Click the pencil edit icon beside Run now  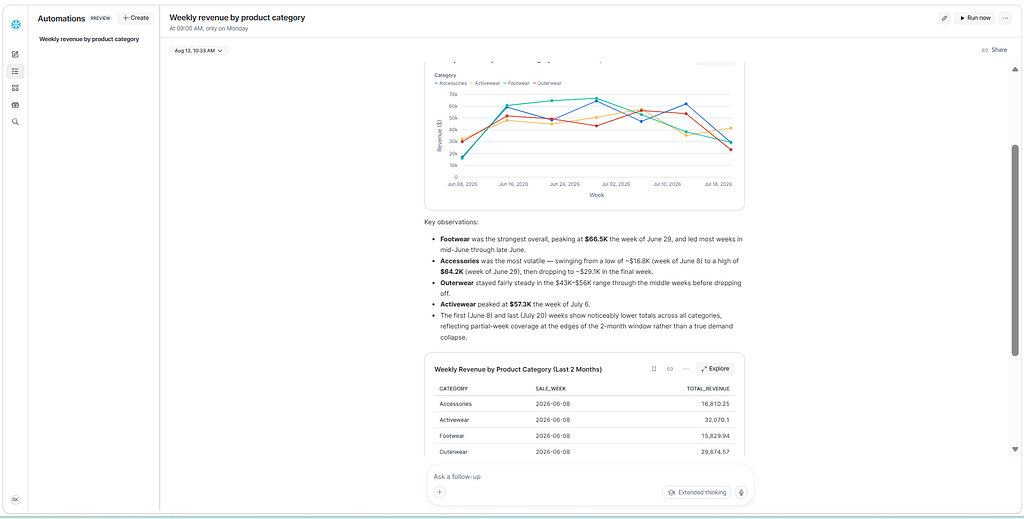tap(944, 18)
